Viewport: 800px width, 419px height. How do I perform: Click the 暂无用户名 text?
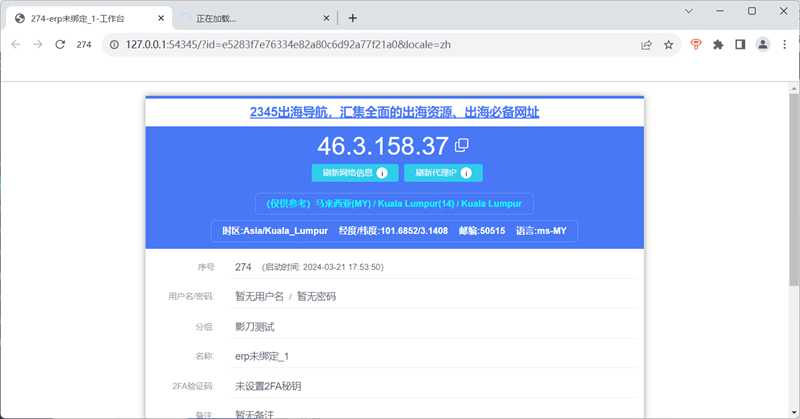point(259,297)
